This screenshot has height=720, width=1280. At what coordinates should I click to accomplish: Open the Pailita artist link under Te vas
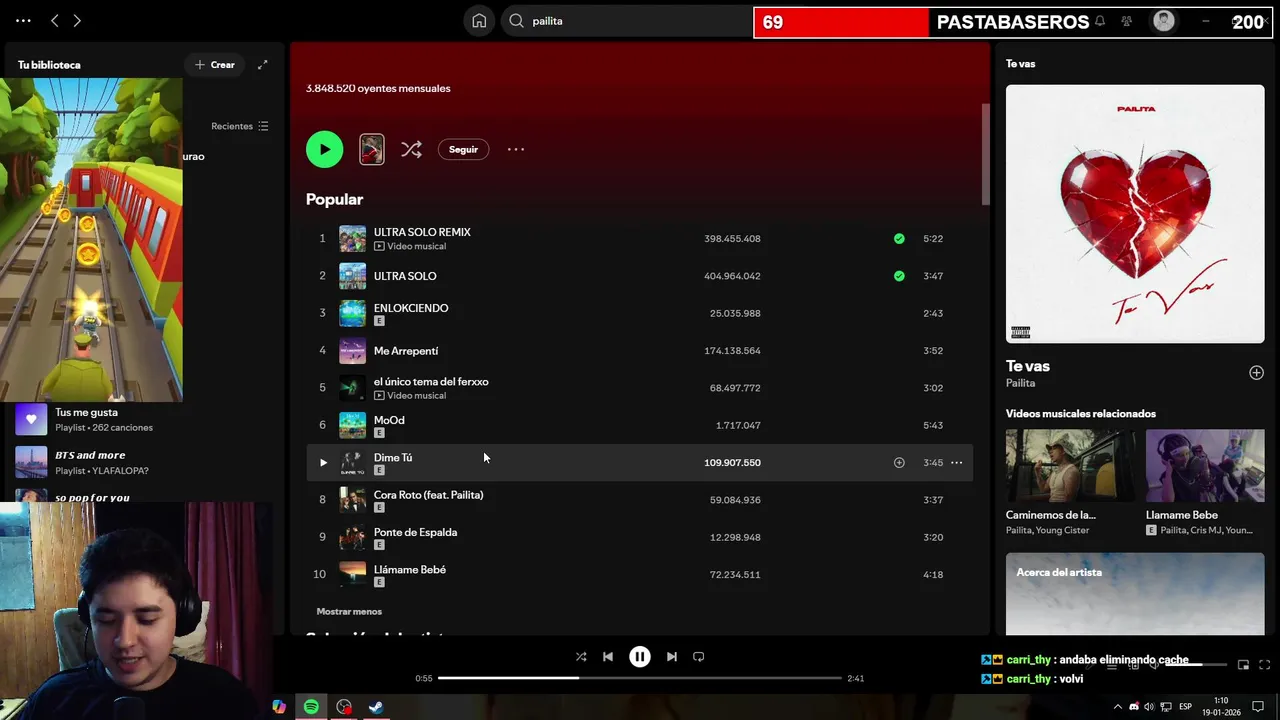(x=1020, y=383)
